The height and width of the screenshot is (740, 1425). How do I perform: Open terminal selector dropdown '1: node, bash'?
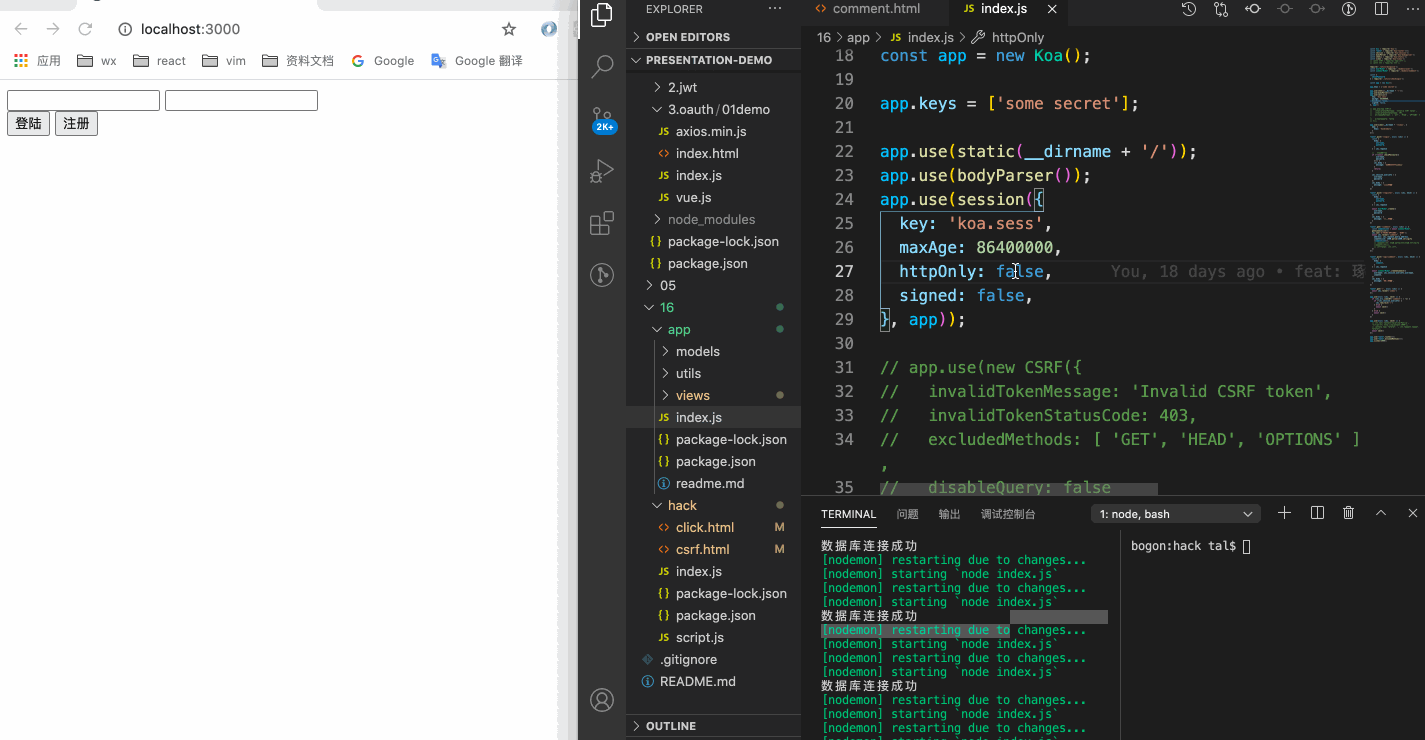tap(1176, 514)
